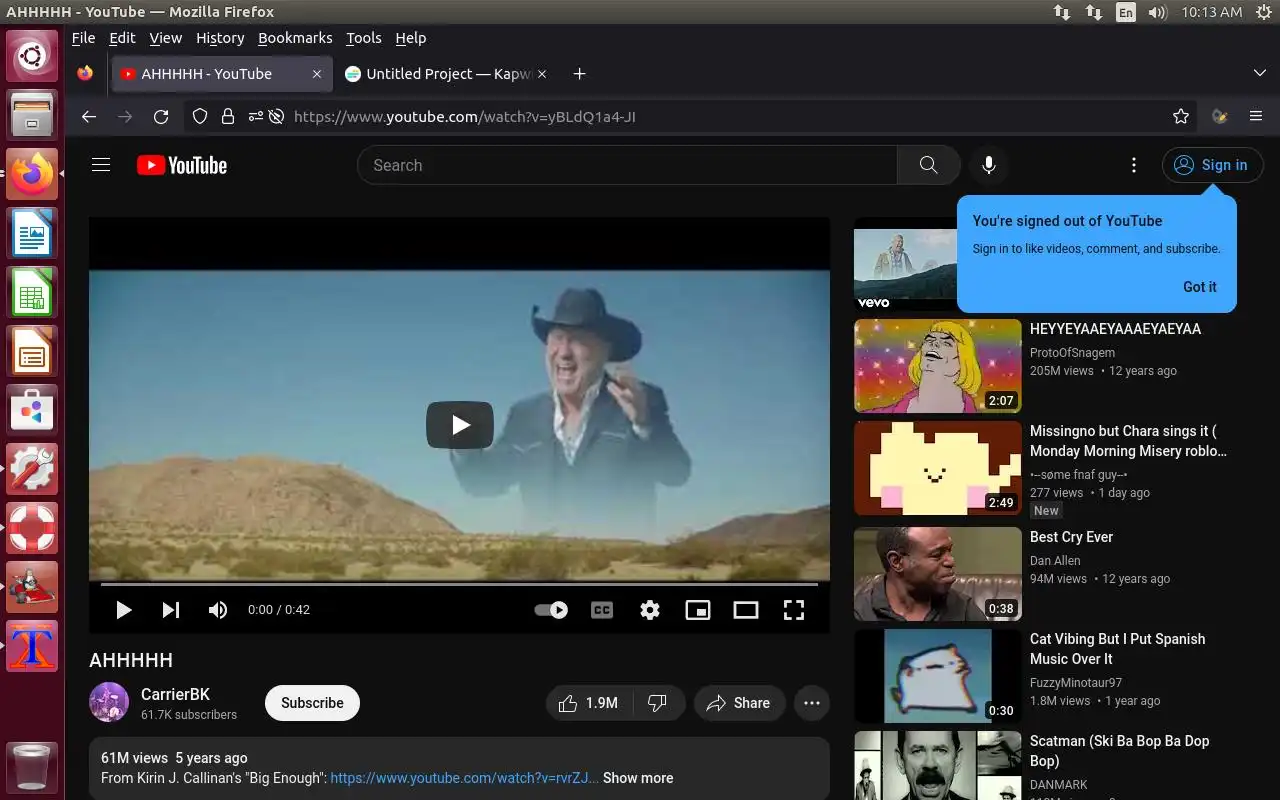
Task: Play the video with the large center play button
Action: [x=460, y=425]
